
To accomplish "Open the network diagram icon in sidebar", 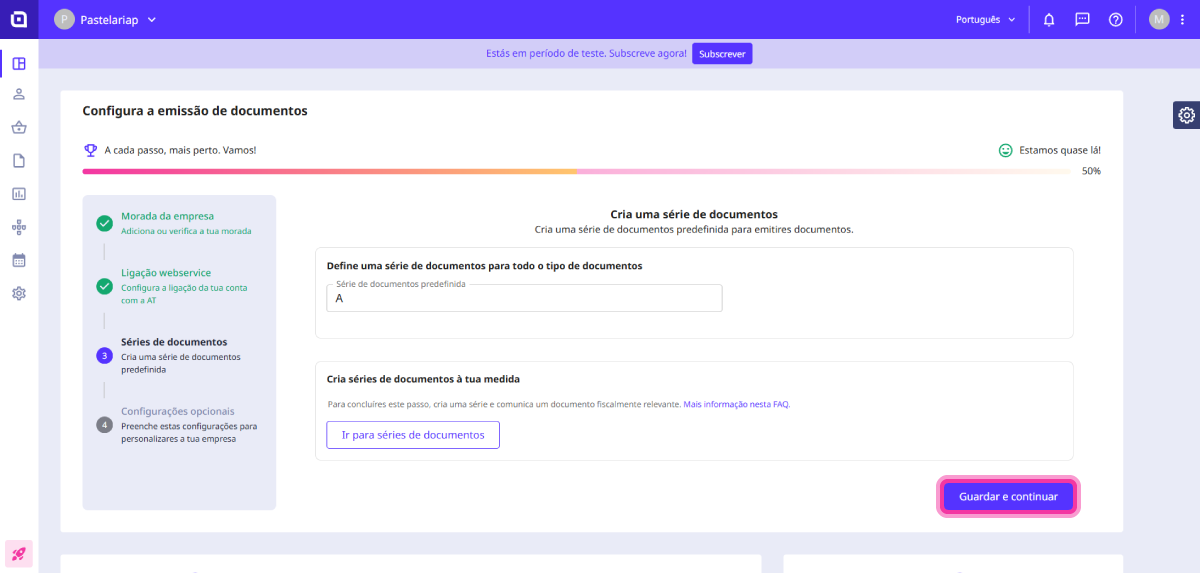I will coord(19,227).
